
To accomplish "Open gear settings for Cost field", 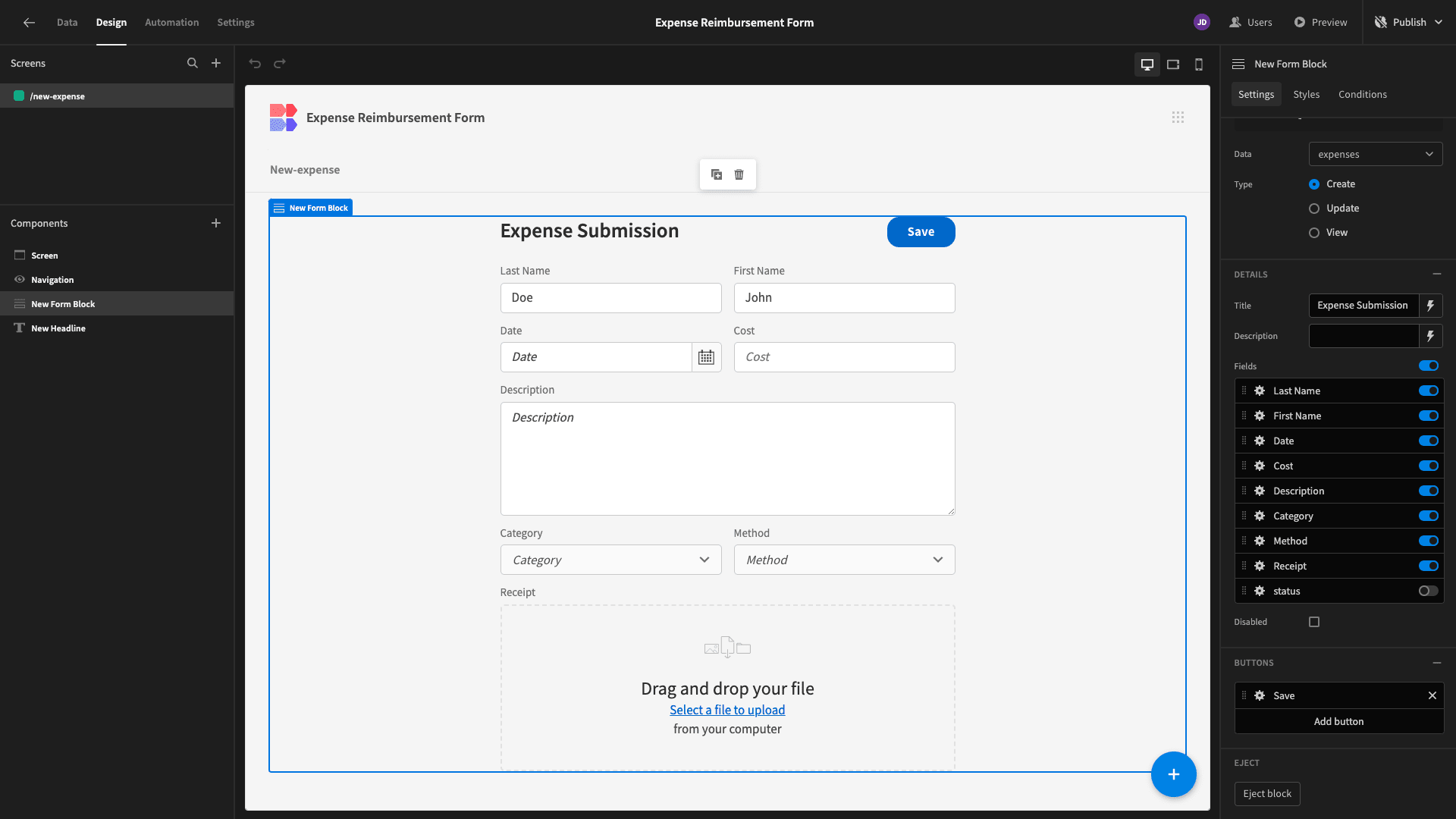I will tap(1260, 466).
